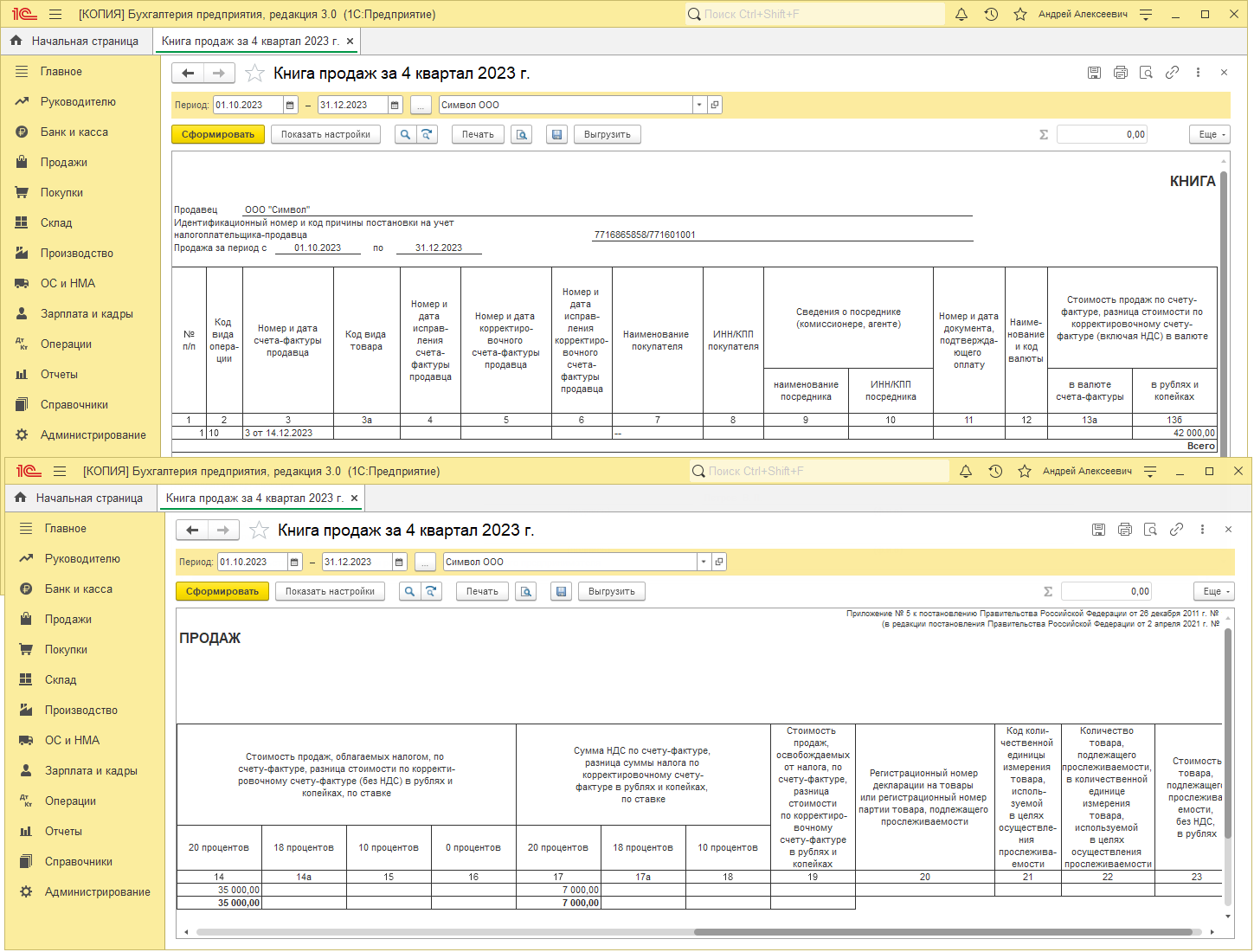Click the save diskette icon in bottom window toolbar
Image resolution: width=1254 pixels, height=952 pixels.
click(x=561, y=591)
